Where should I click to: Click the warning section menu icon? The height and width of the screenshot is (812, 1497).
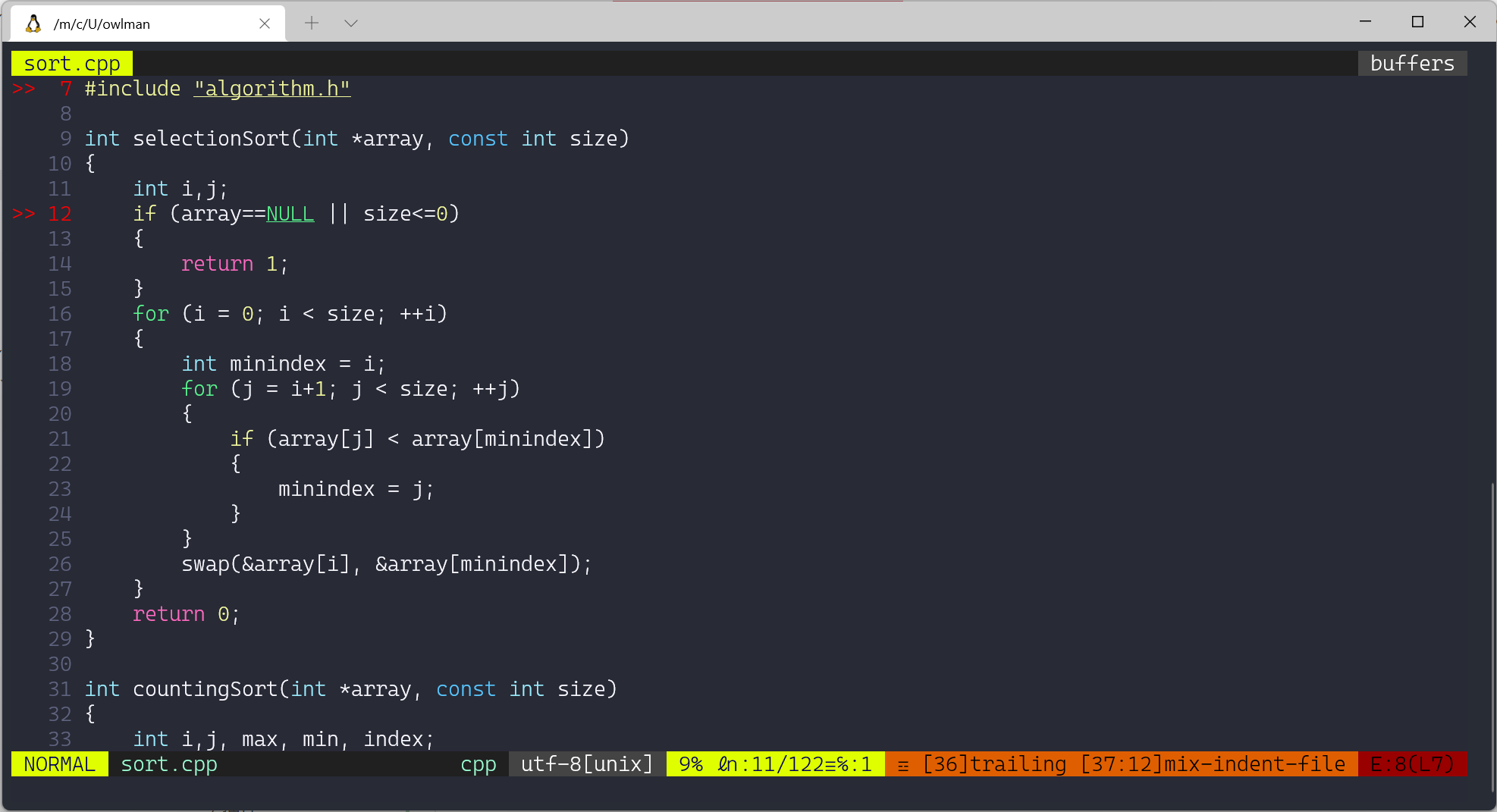903,765
